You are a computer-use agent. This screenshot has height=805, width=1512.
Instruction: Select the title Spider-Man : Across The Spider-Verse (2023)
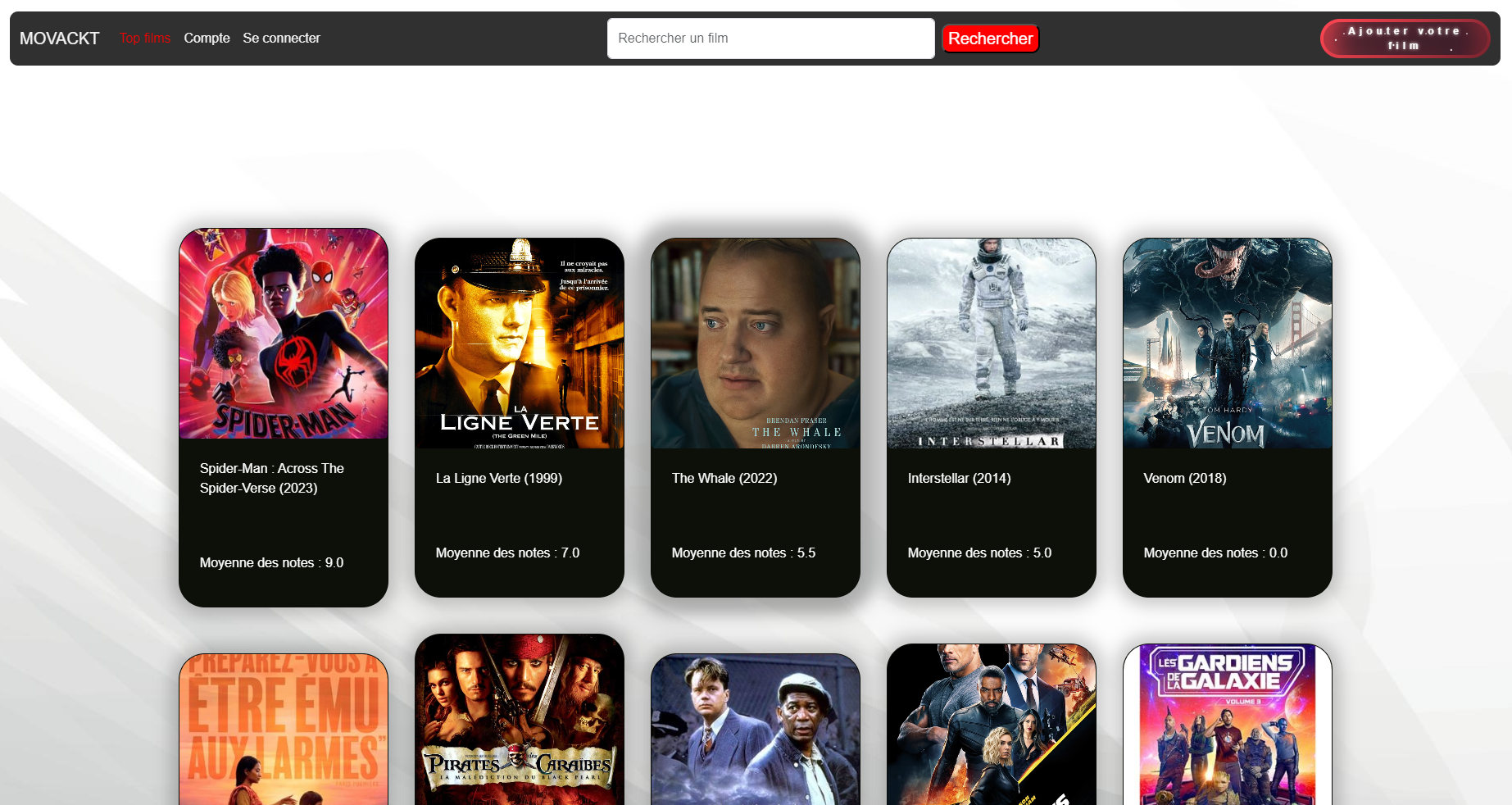[271, 478]
